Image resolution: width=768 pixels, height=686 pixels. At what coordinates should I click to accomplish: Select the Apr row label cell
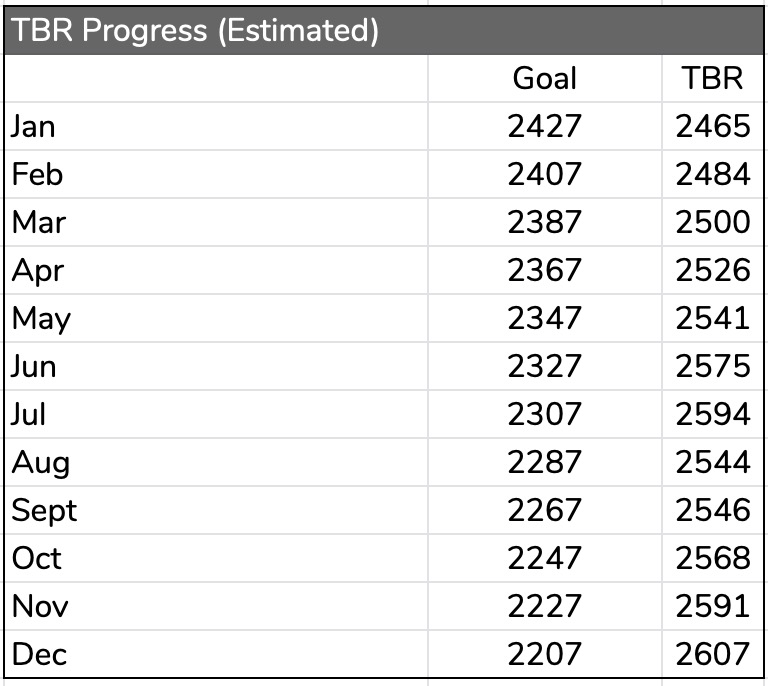pos(37,270)
